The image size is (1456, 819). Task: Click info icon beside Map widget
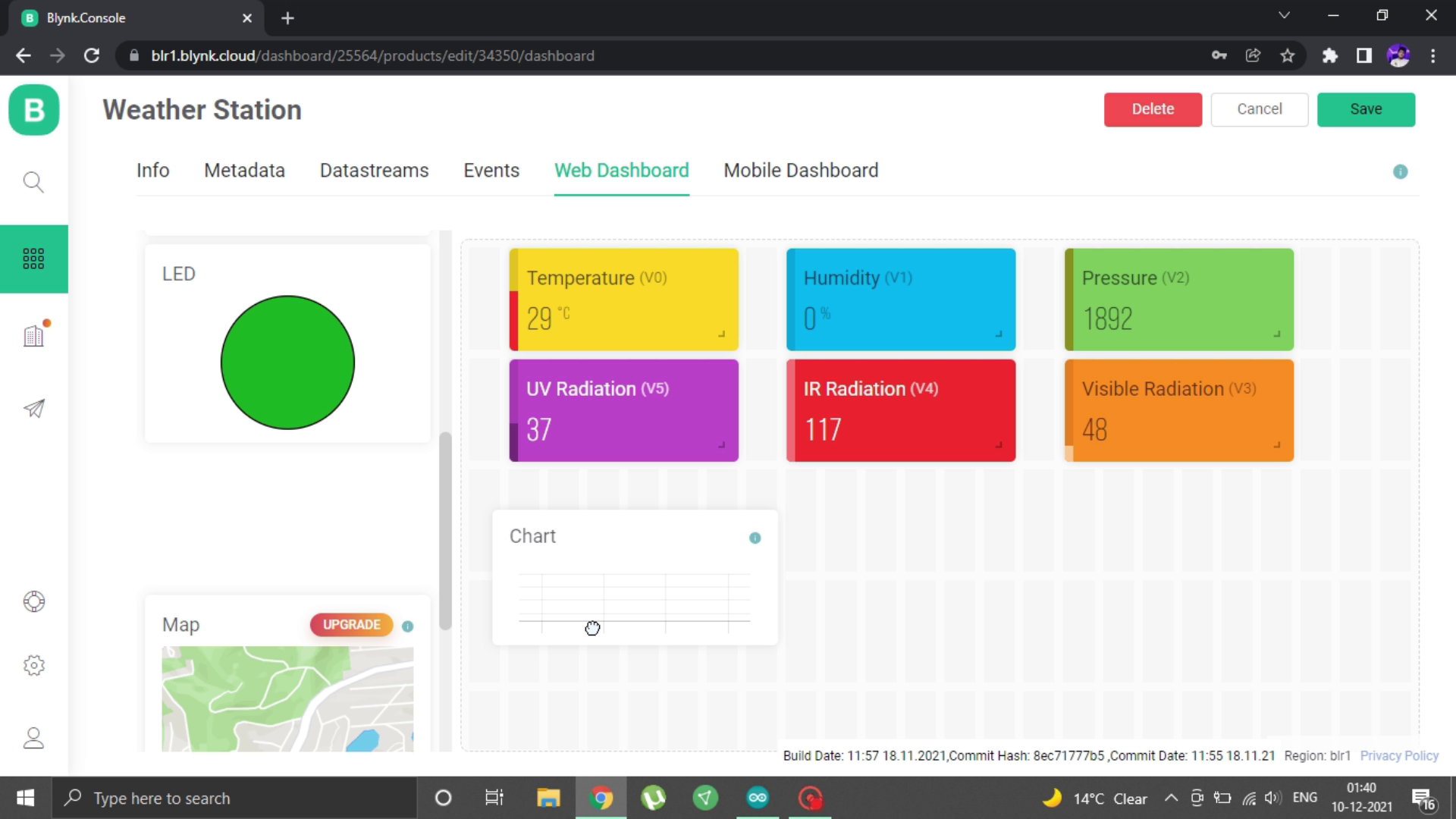pos(407,626)
